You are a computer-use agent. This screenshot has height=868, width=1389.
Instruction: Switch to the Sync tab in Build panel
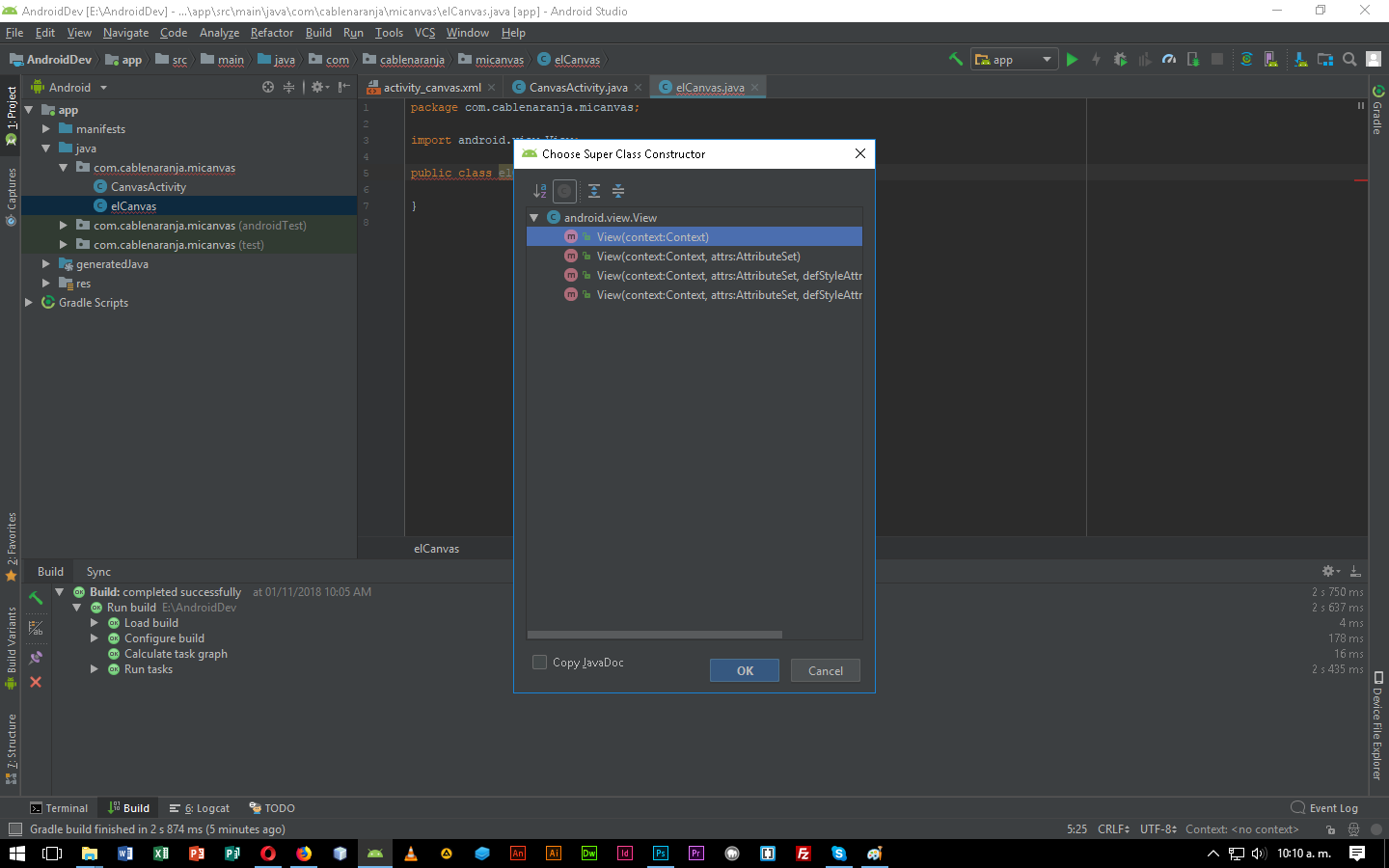(98, 572)
